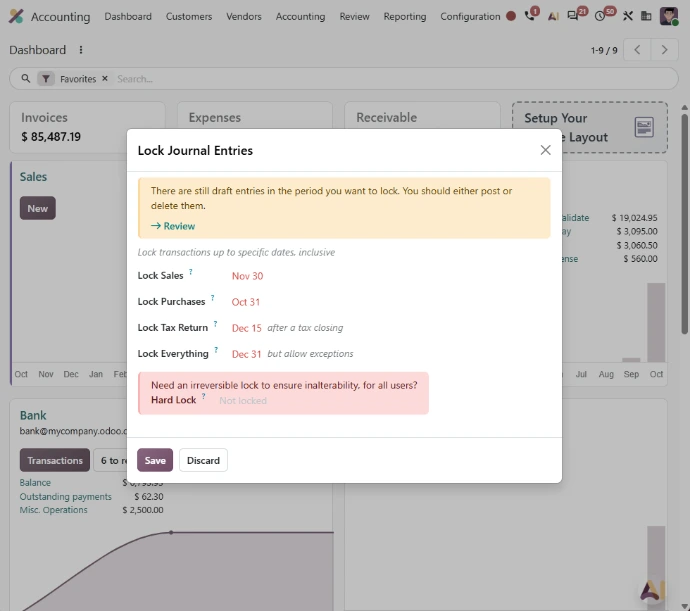Screen dimensions: 690x611
Task: Open the debug tools wrench icon
Action: point(628,16)
